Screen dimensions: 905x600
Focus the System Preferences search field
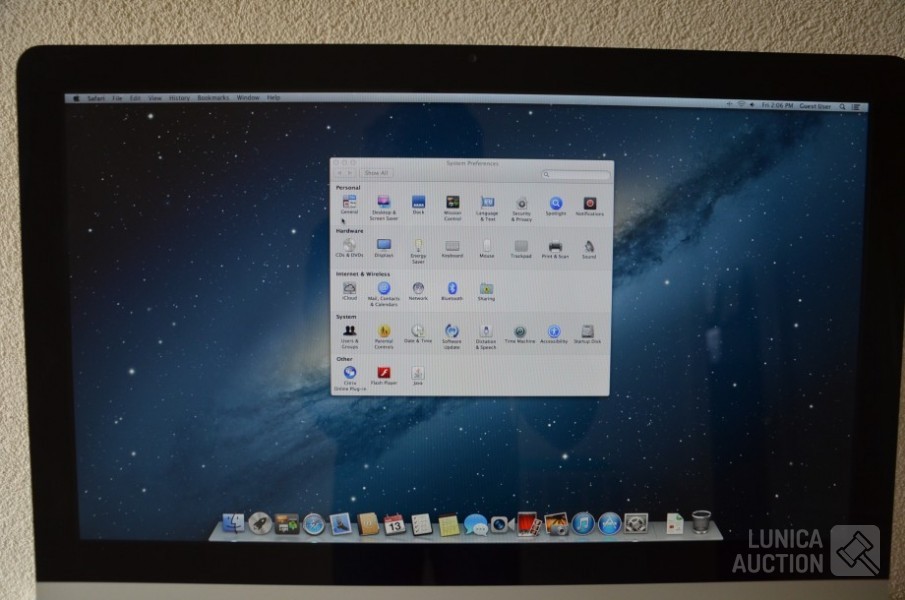tap(575, 174)
